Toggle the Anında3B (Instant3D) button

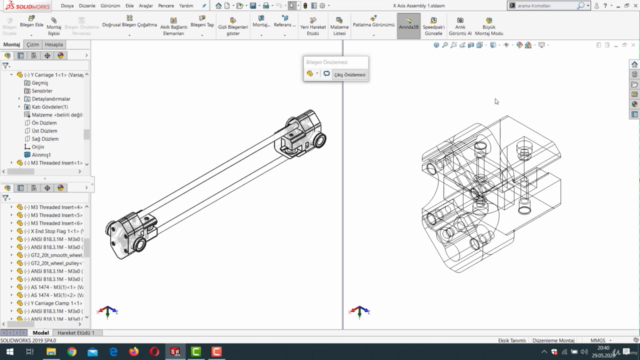[409, 26]
